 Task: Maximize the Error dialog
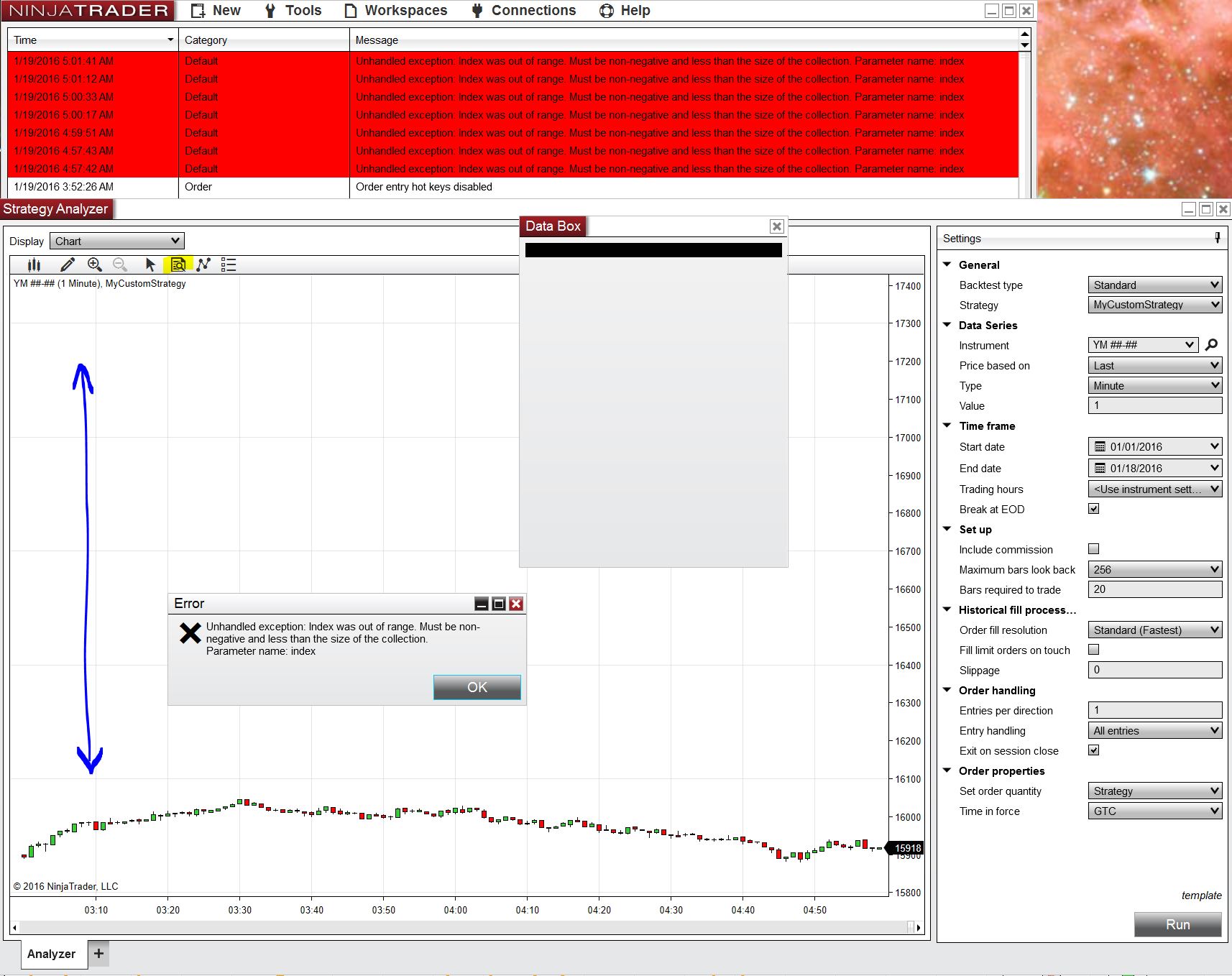click(499, 604)
